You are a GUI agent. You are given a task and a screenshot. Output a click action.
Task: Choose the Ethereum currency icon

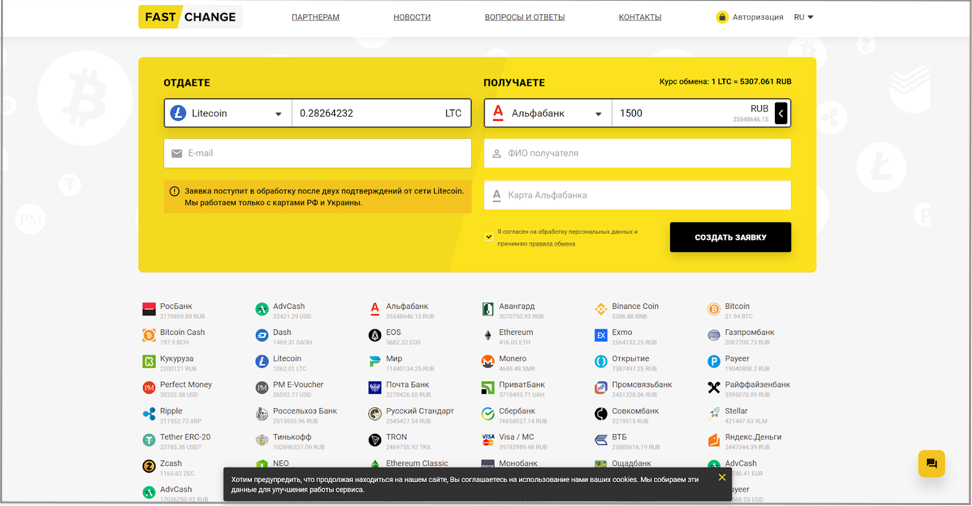click(488, 335)
